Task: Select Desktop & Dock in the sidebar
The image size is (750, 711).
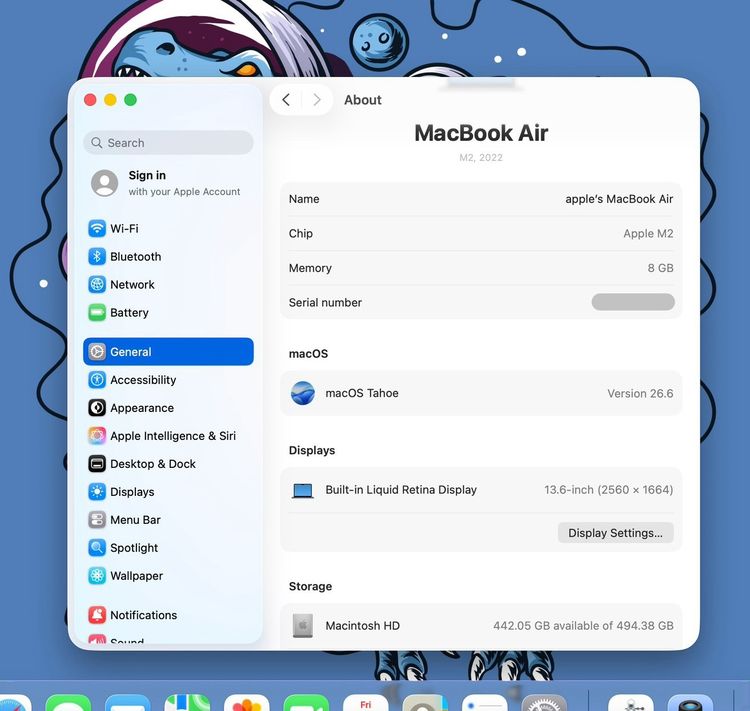Action: click(x=168, y=464)
